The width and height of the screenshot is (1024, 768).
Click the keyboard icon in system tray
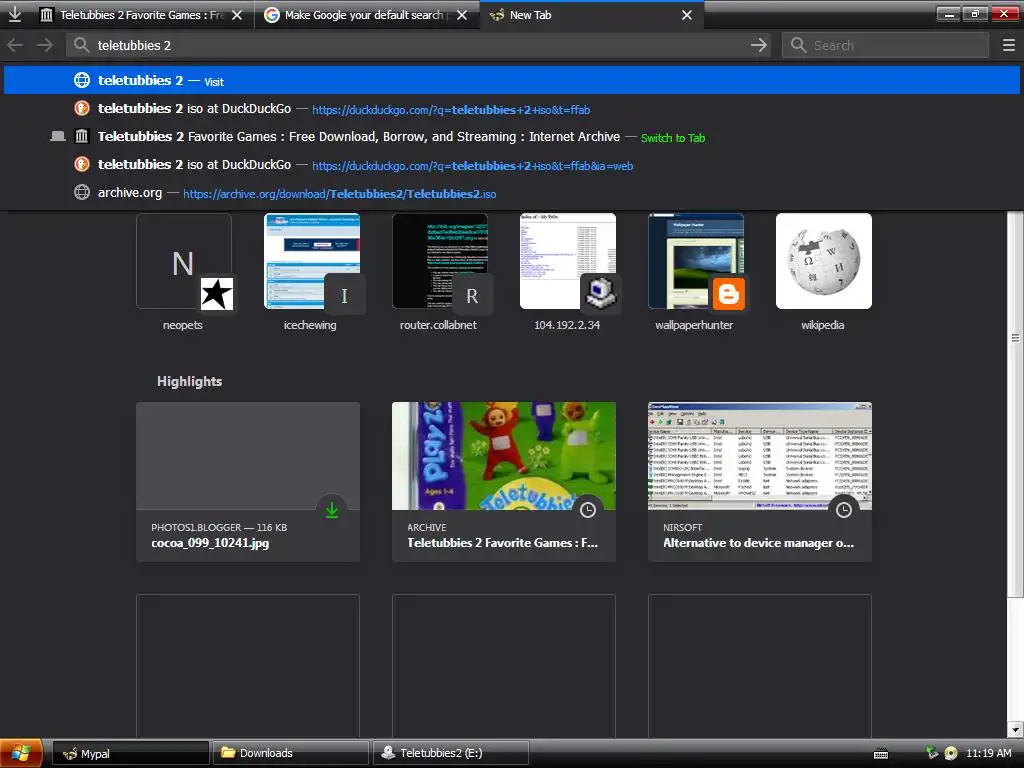pyautogui.click(x=881, y=754)
